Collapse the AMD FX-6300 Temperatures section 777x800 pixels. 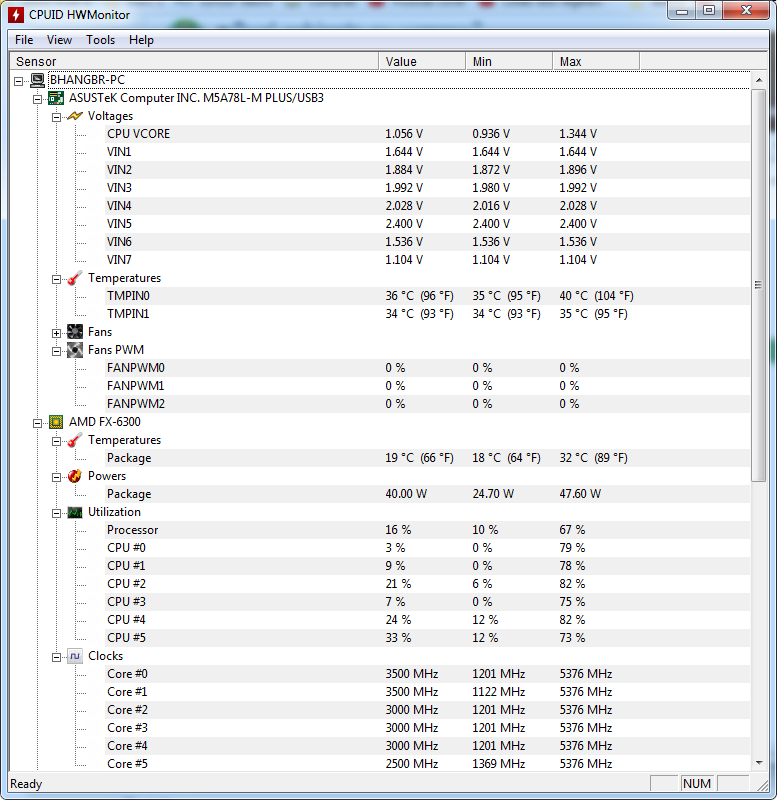click(57, 441)
